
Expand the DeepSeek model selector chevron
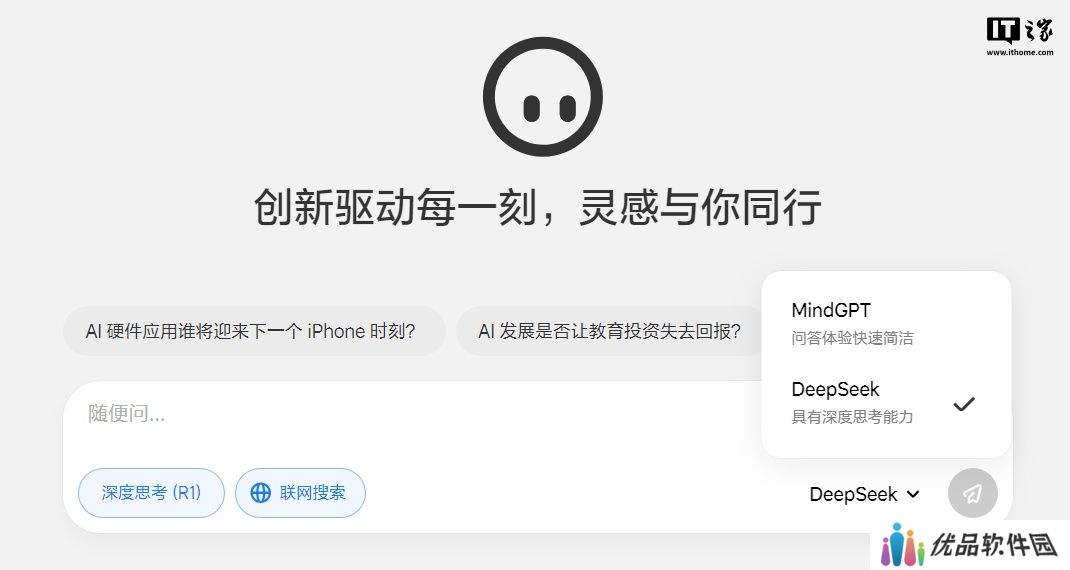tap(913, 494)
